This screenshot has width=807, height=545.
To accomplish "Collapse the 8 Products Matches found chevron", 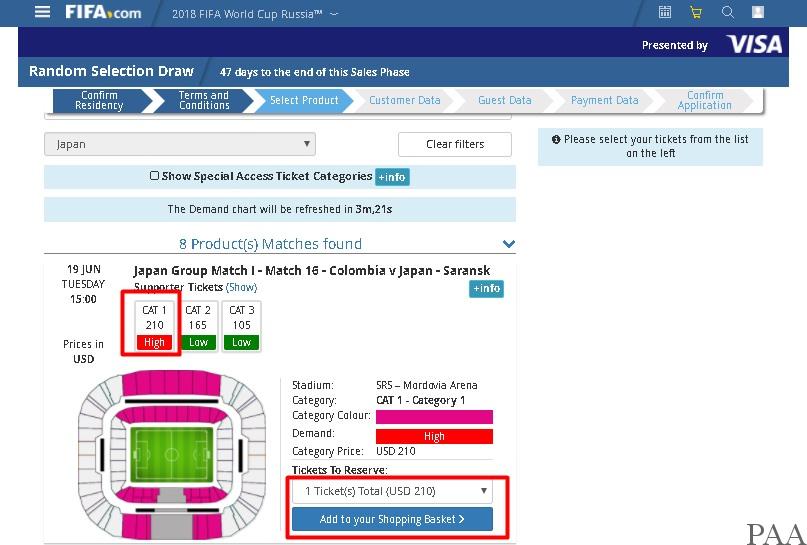I will pyautogui.click(x=508, y=244).
